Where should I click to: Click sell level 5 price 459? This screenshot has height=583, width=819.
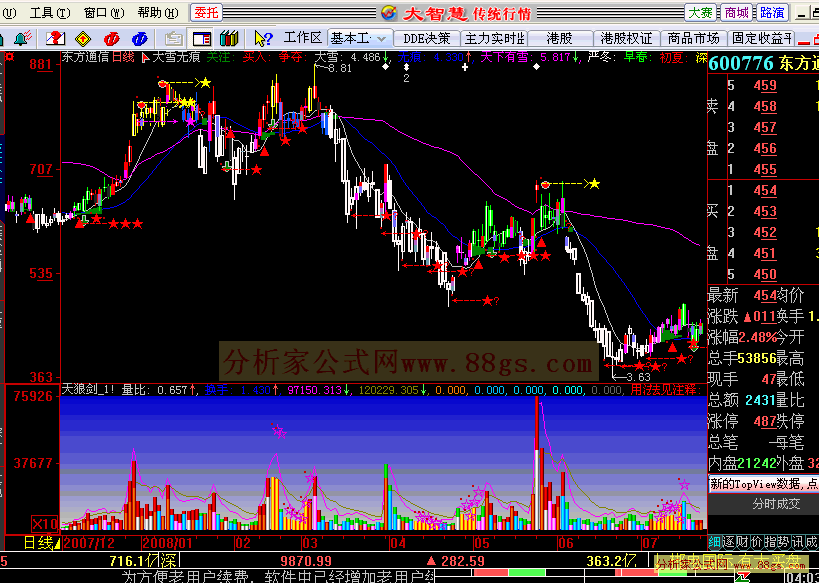(765, 85)
